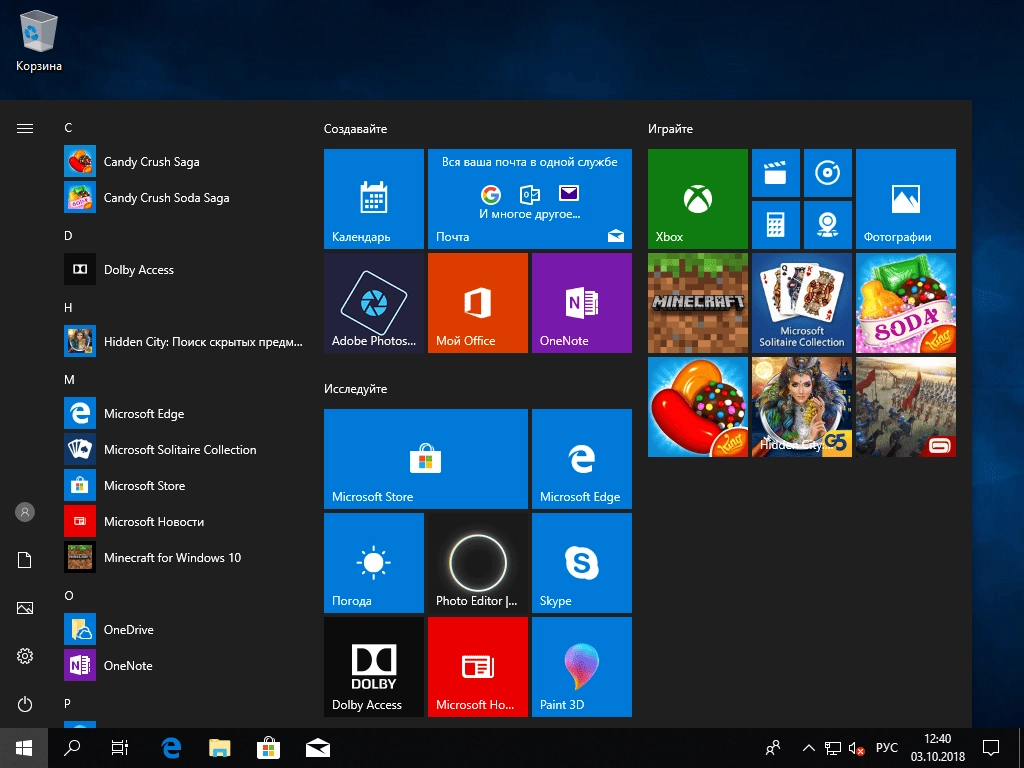Open Action Center notifications icon
The width and height of the screenshot is (1024, 768).
click(991, 748)
